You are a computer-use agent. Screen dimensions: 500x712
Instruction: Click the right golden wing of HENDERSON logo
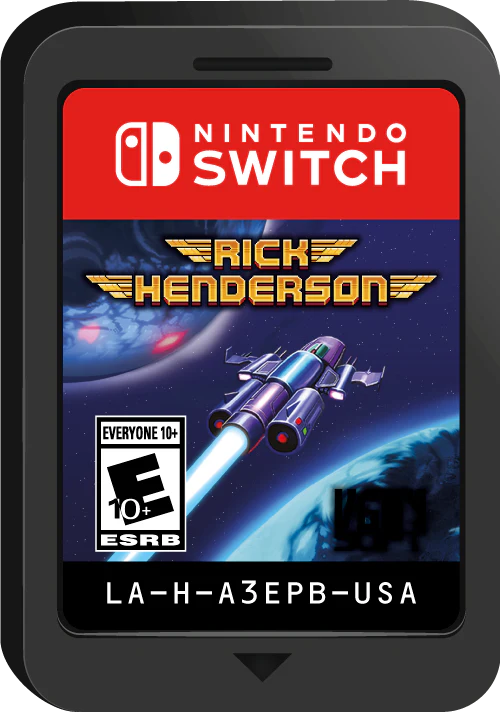(x=412, y=286)
